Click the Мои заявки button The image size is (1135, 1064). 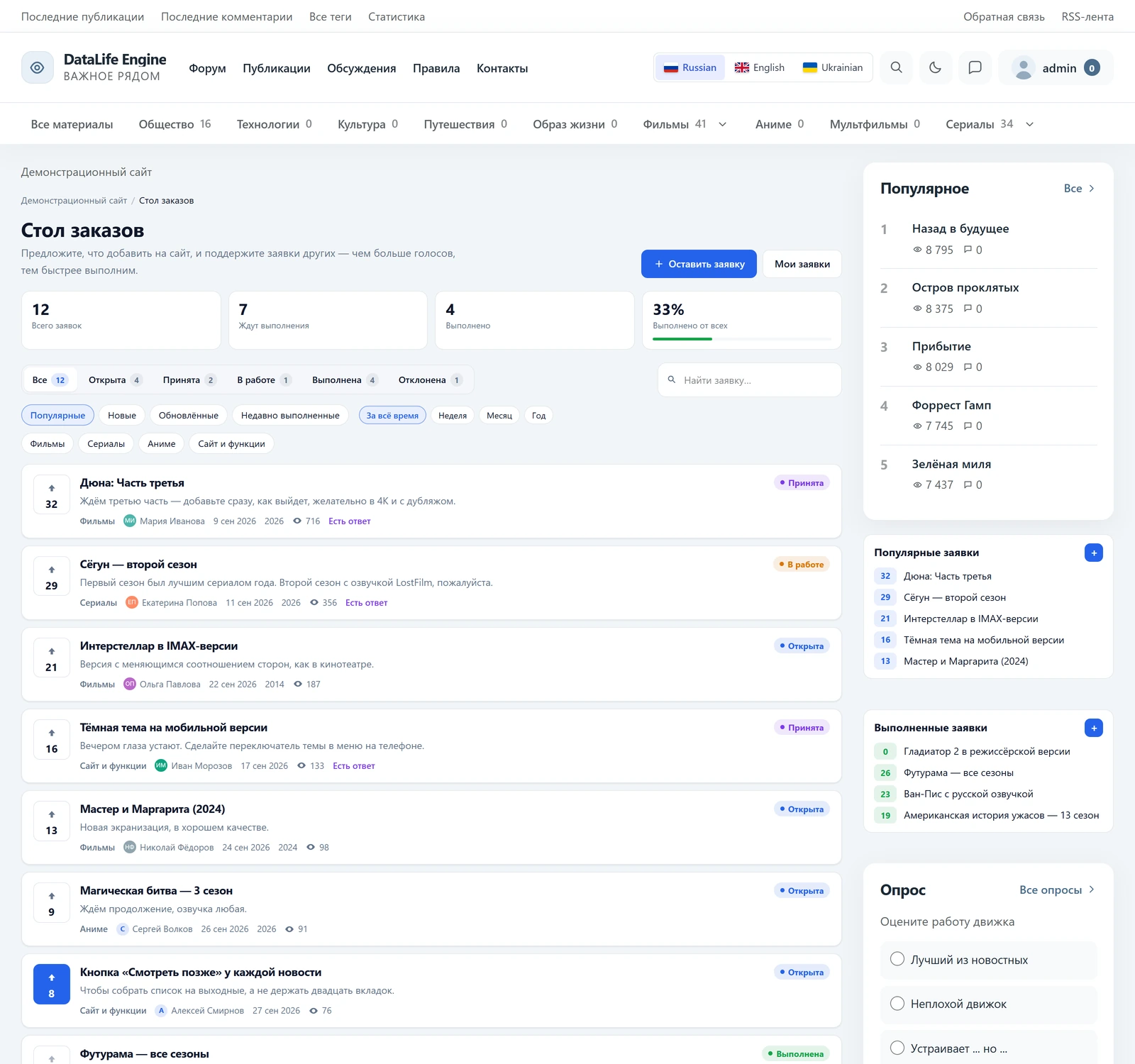pos(802,264)
